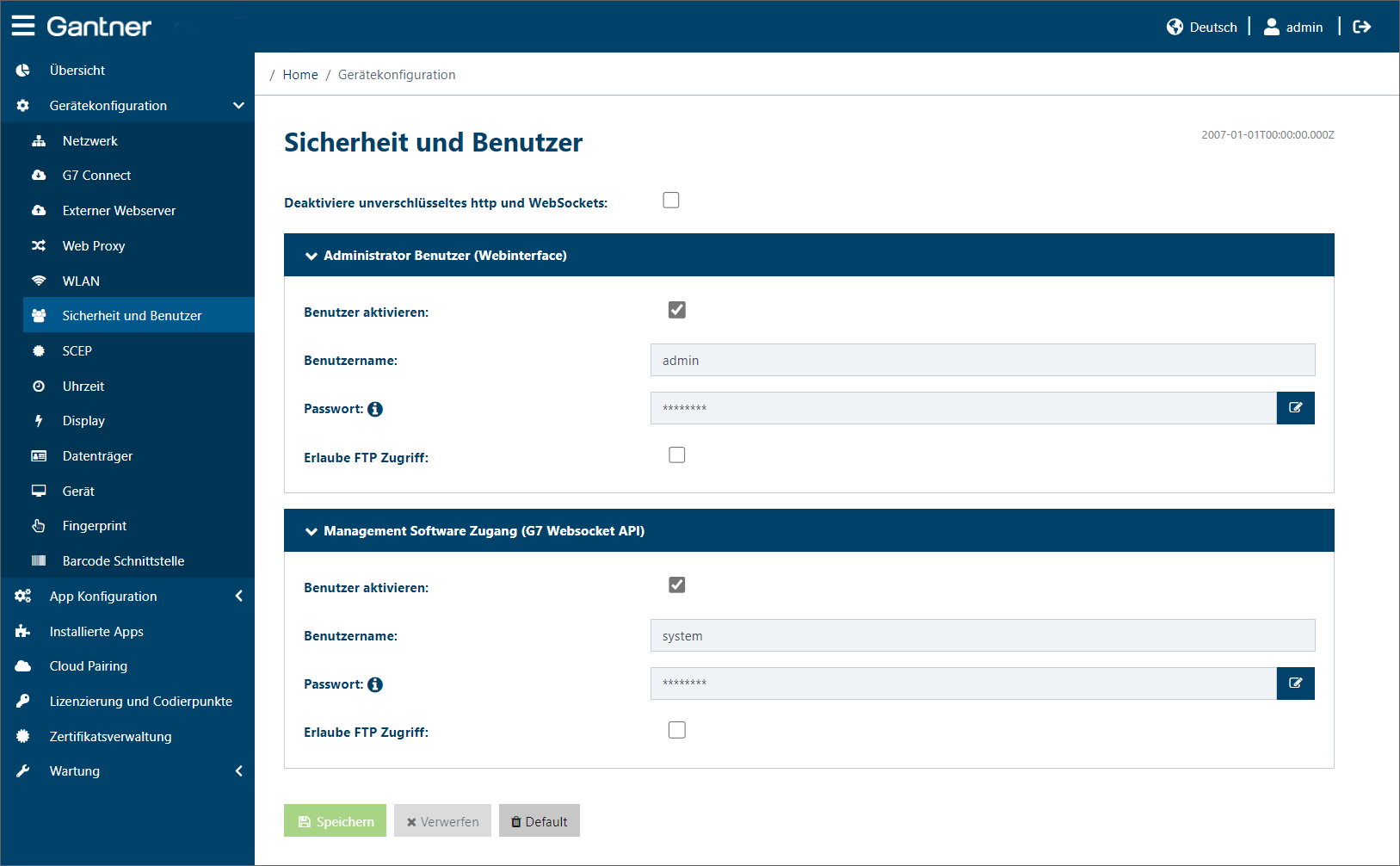Toggle Deaktiviere unverschlüsseltes http und WebSockets checkbox
Viewport: 1400px width, 866px height.
(x=671, y=200)
